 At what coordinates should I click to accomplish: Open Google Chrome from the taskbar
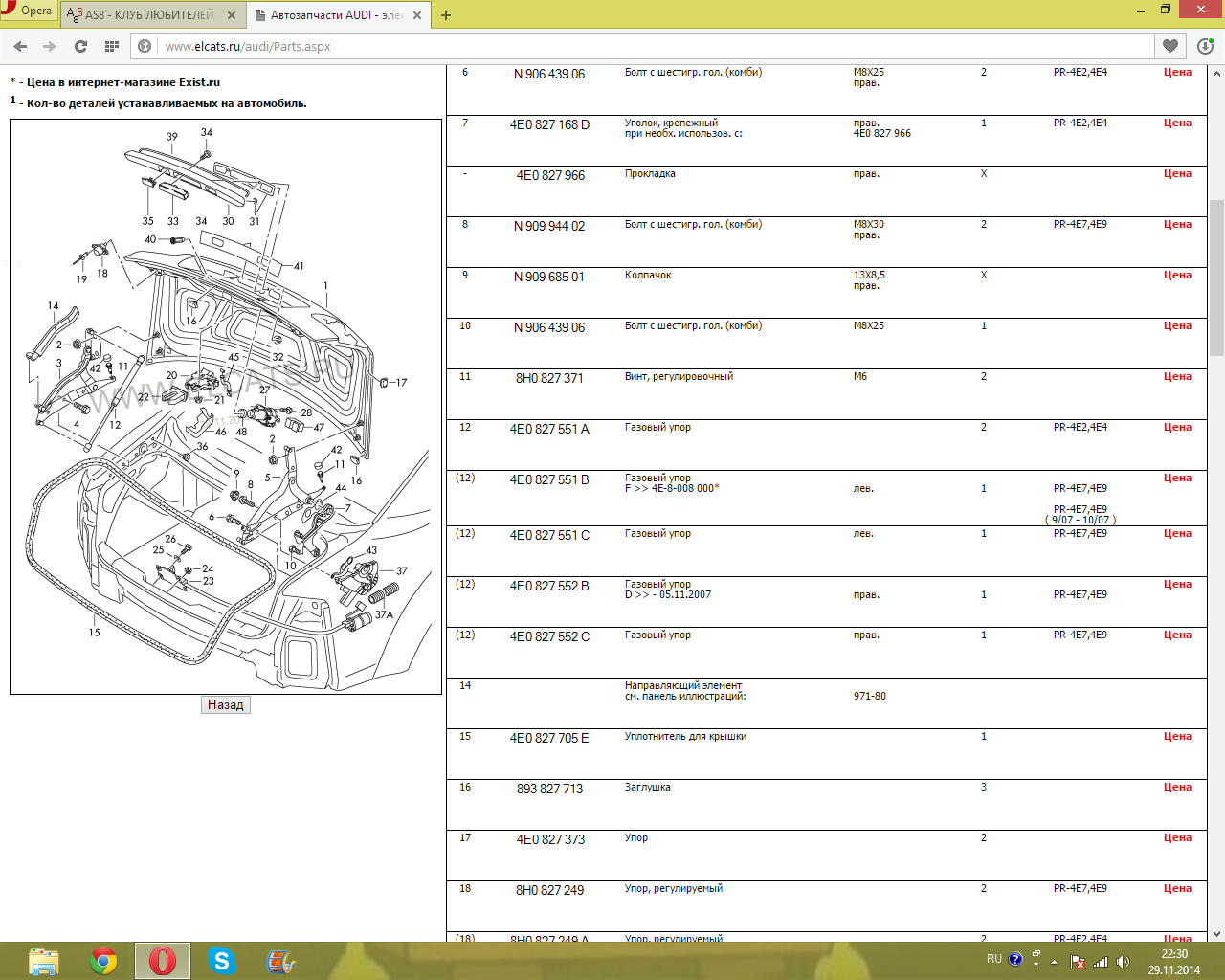(103, 961)
